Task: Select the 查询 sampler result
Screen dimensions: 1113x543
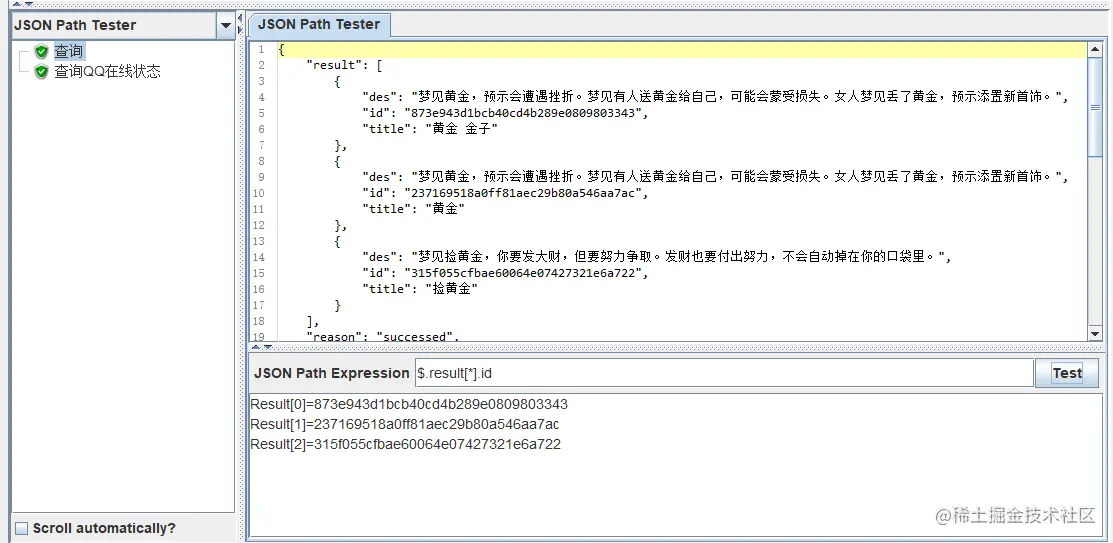Action: [69, 51]
